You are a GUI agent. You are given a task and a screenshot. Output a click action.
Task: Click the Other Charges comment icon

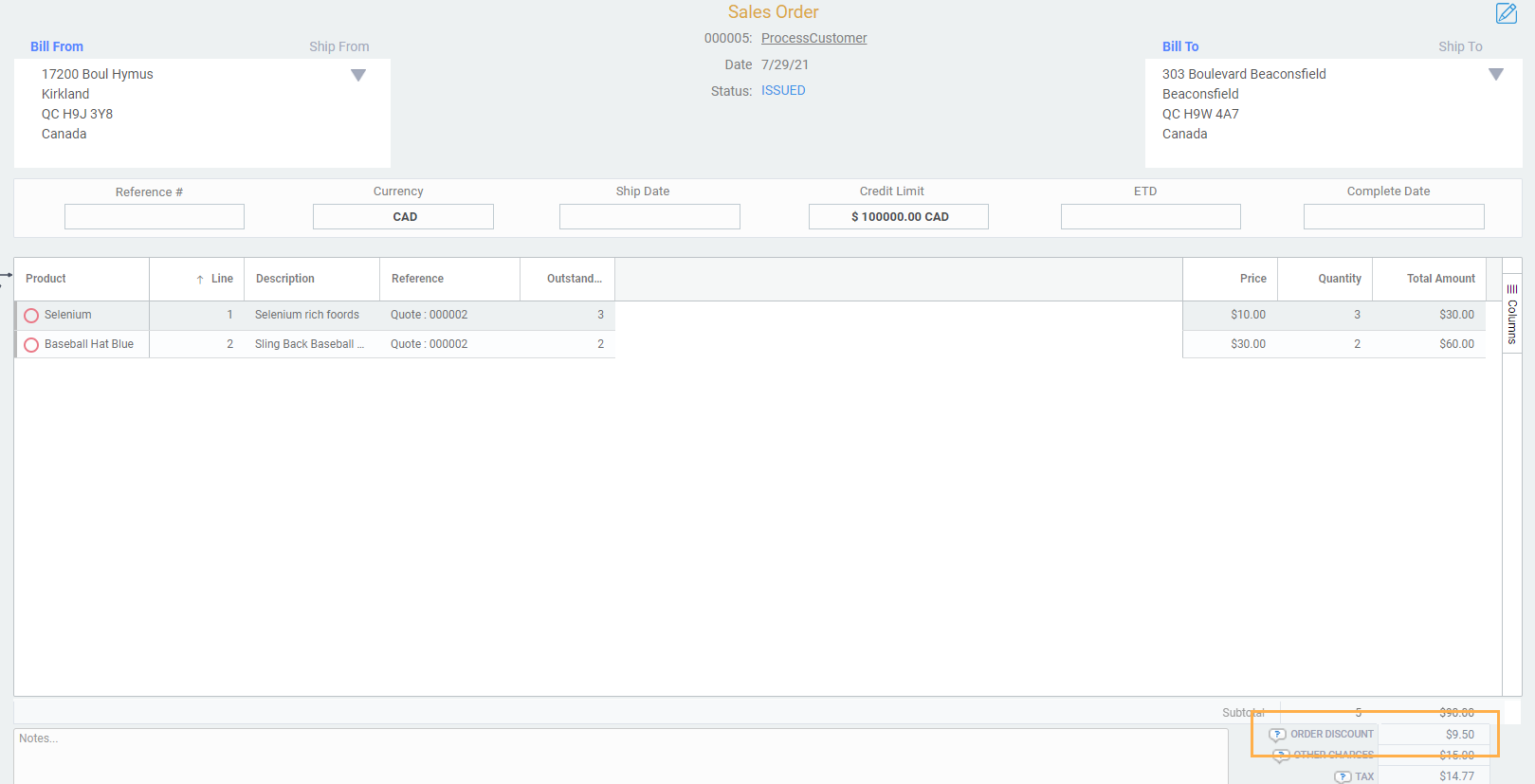1281,756
